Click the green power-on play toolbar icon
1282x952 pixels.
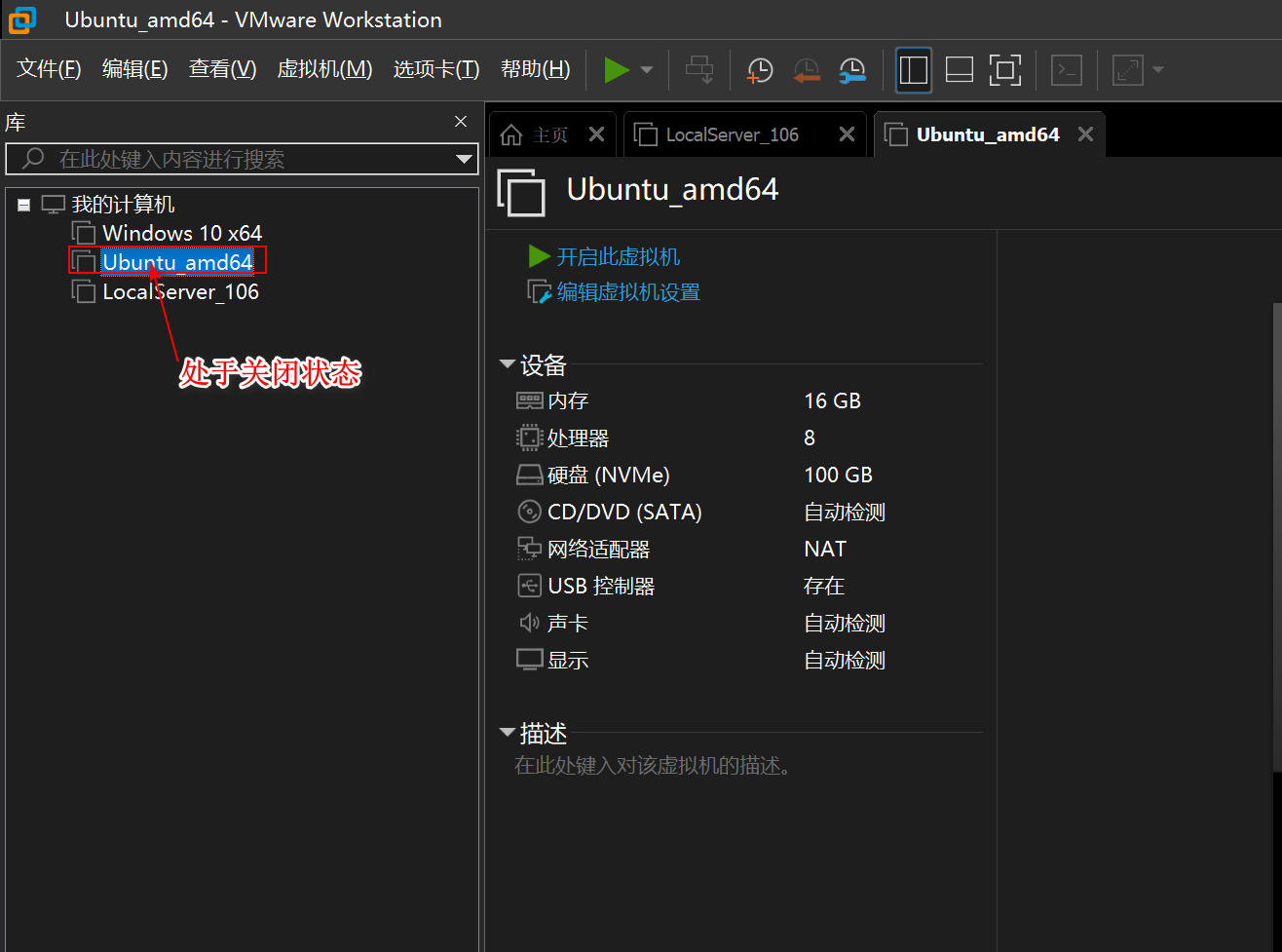pos(616,70)
